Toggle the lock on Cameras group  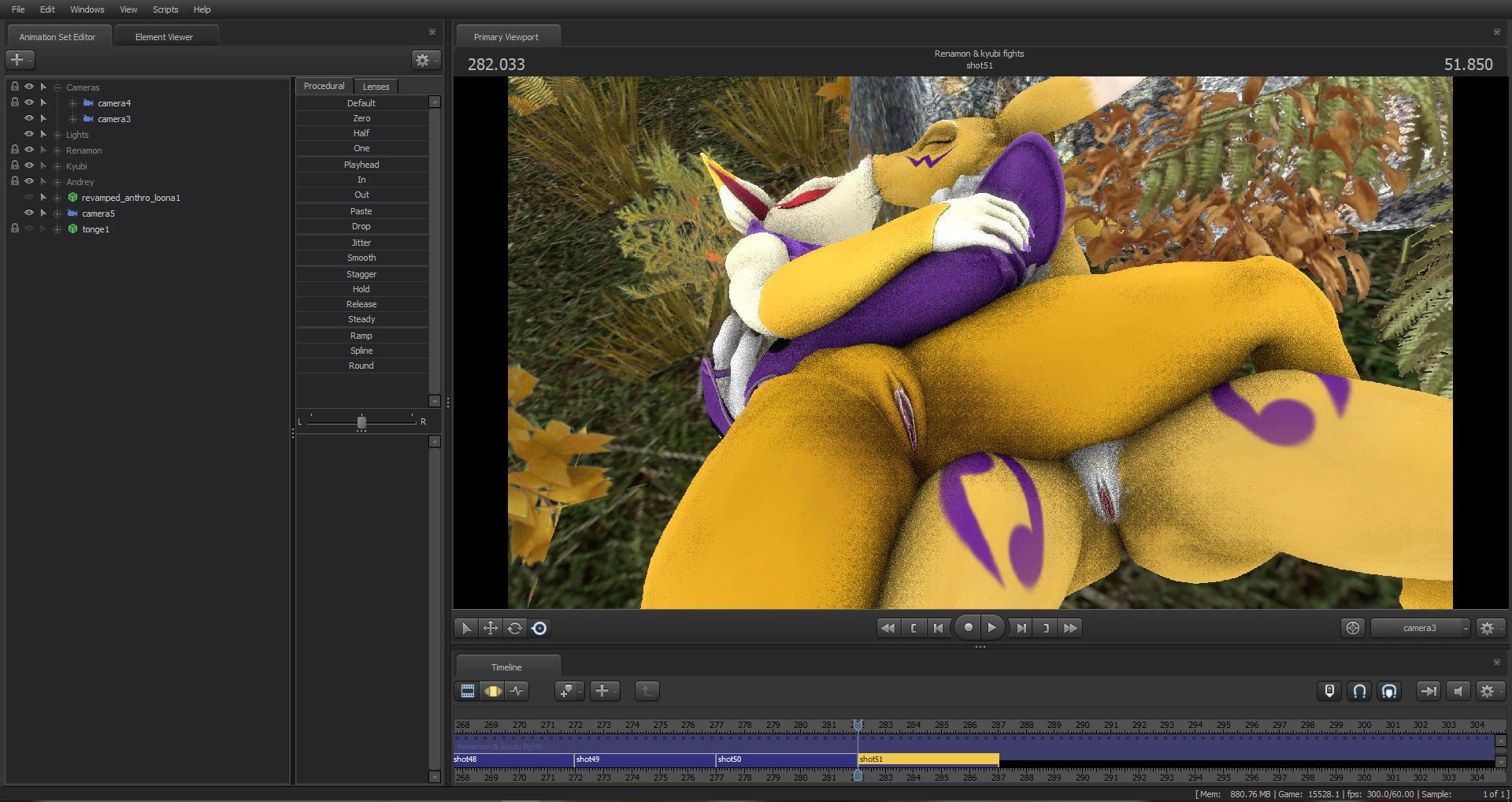pos(15,87)
